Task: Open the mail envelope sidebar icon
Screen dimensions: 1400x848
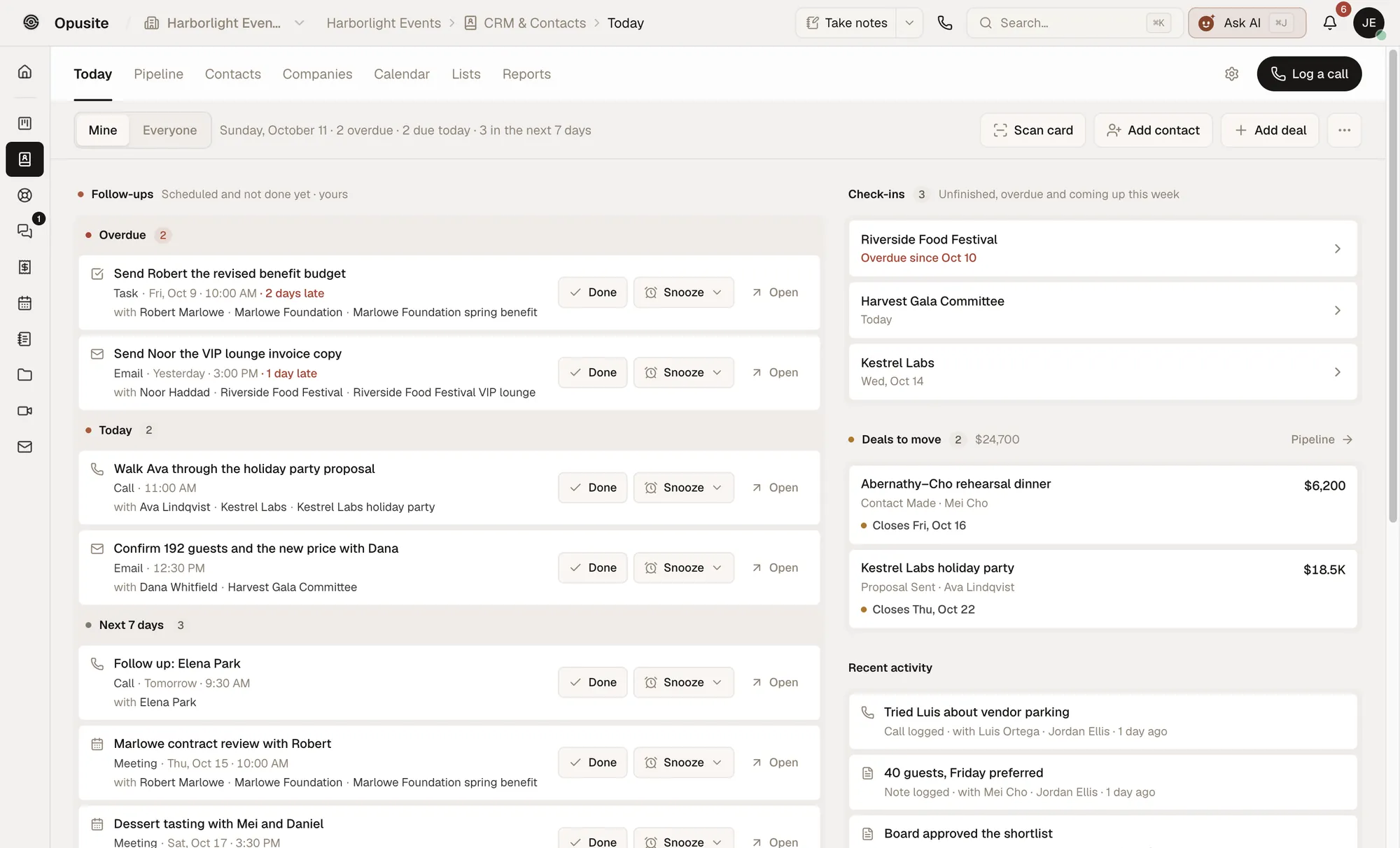Action: 24,446
